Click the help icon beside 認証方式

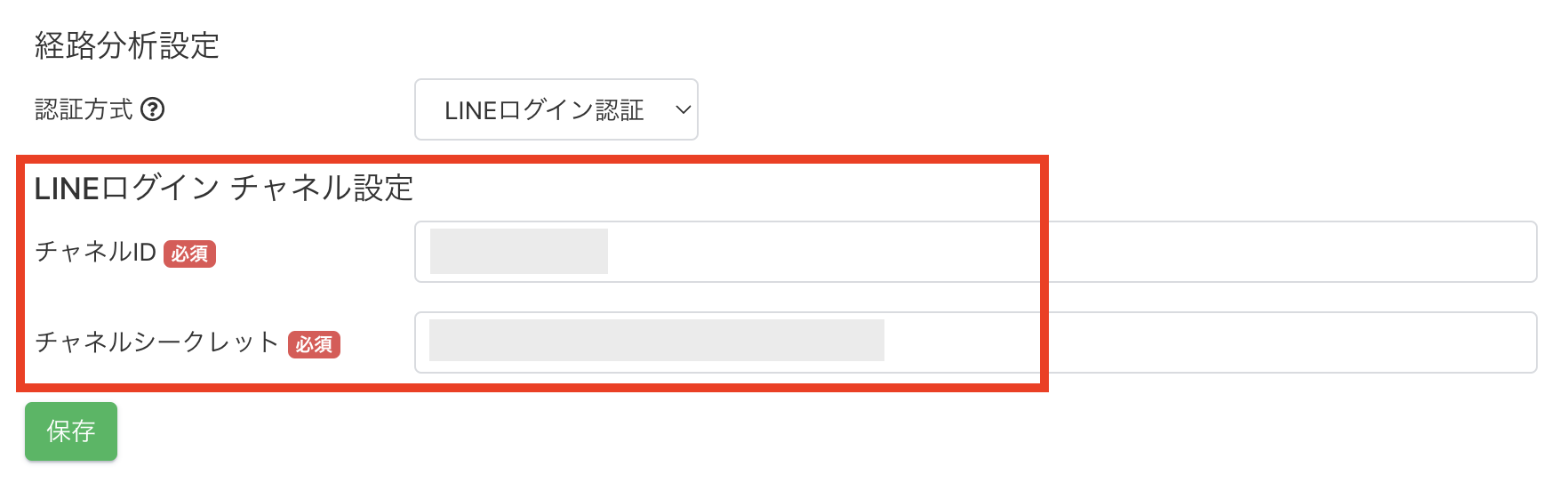coord(153,109)
